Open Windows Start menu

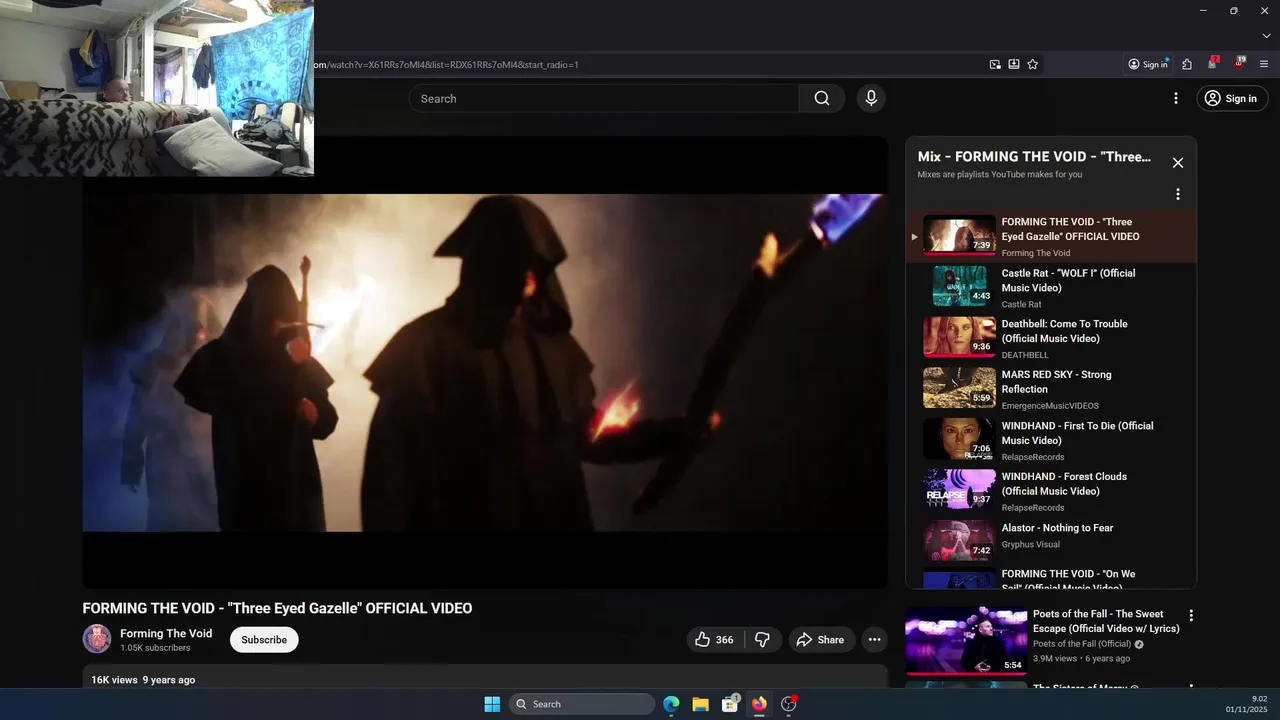point(492,704)
